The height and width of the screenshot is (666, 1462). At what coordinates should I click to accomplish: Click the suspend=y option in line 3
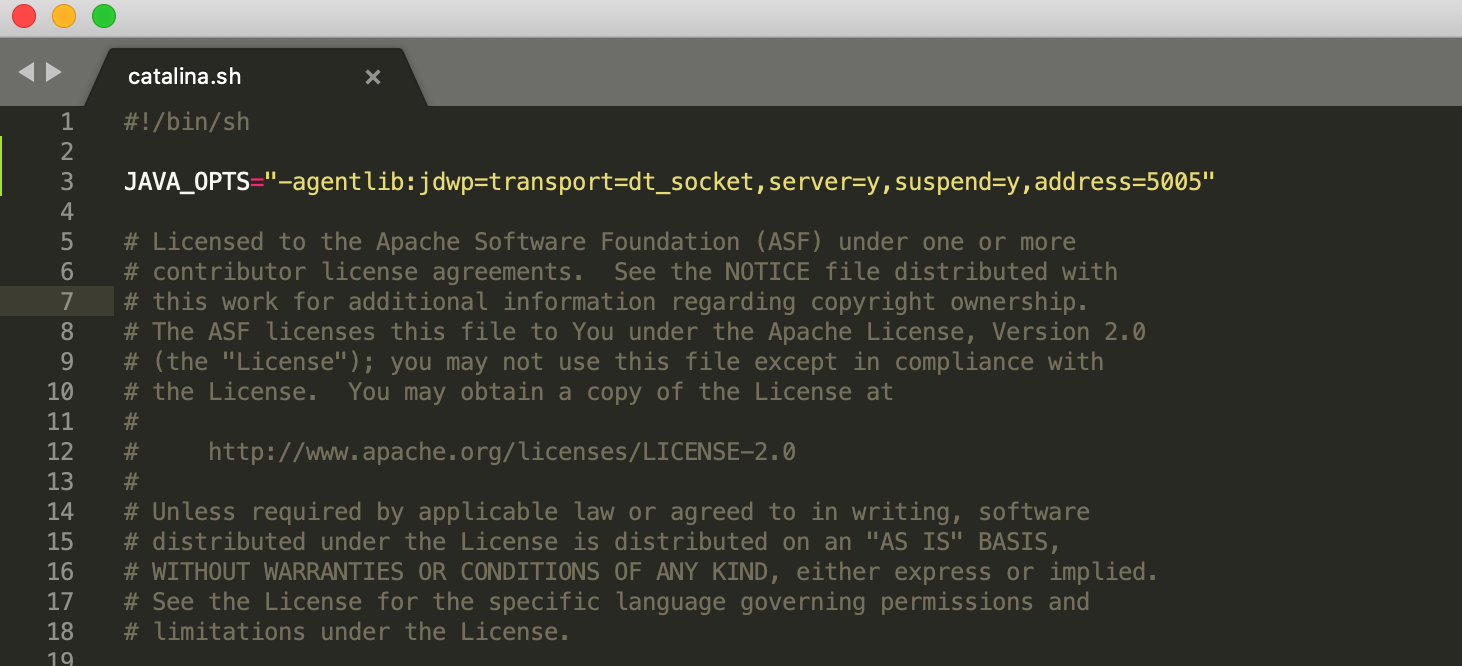(957, 182)
